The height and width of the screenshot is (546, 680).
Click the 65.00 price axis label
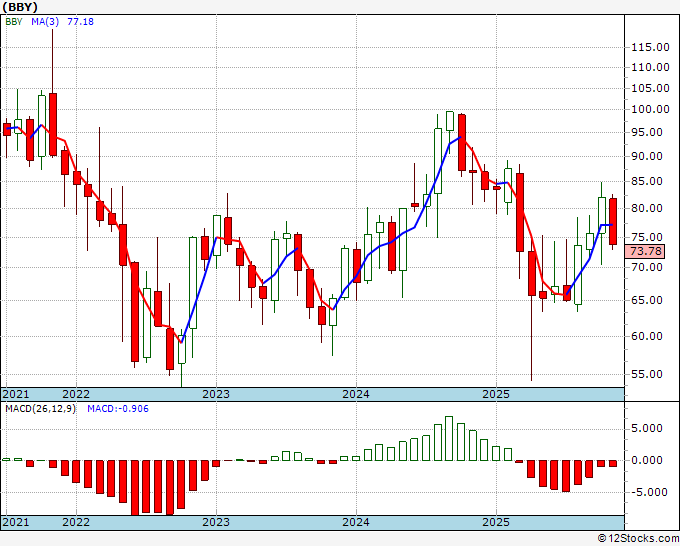tap(647, 300)
